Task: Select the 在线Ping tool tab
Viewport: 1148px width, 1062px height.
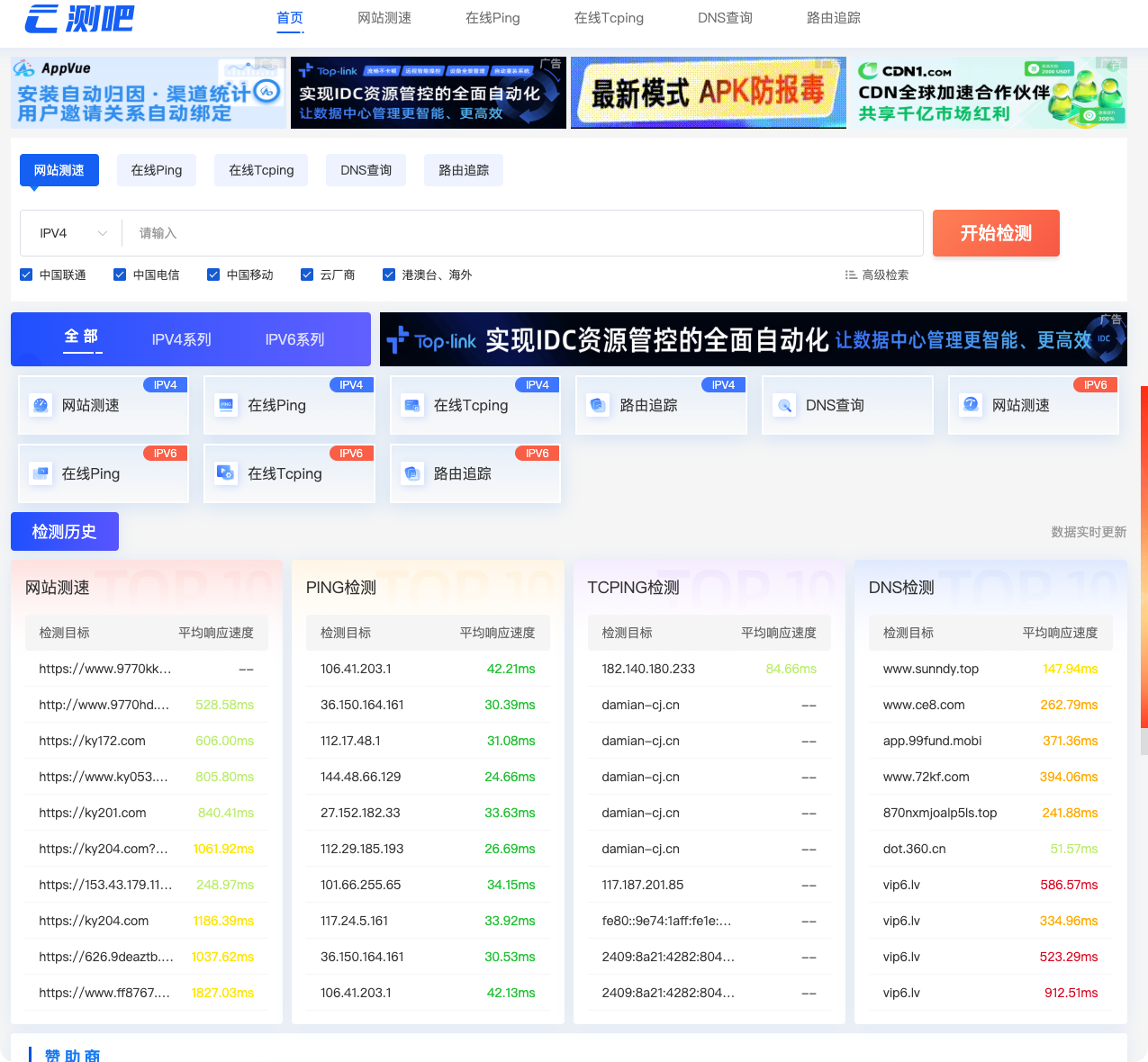Action: (157, 170)
